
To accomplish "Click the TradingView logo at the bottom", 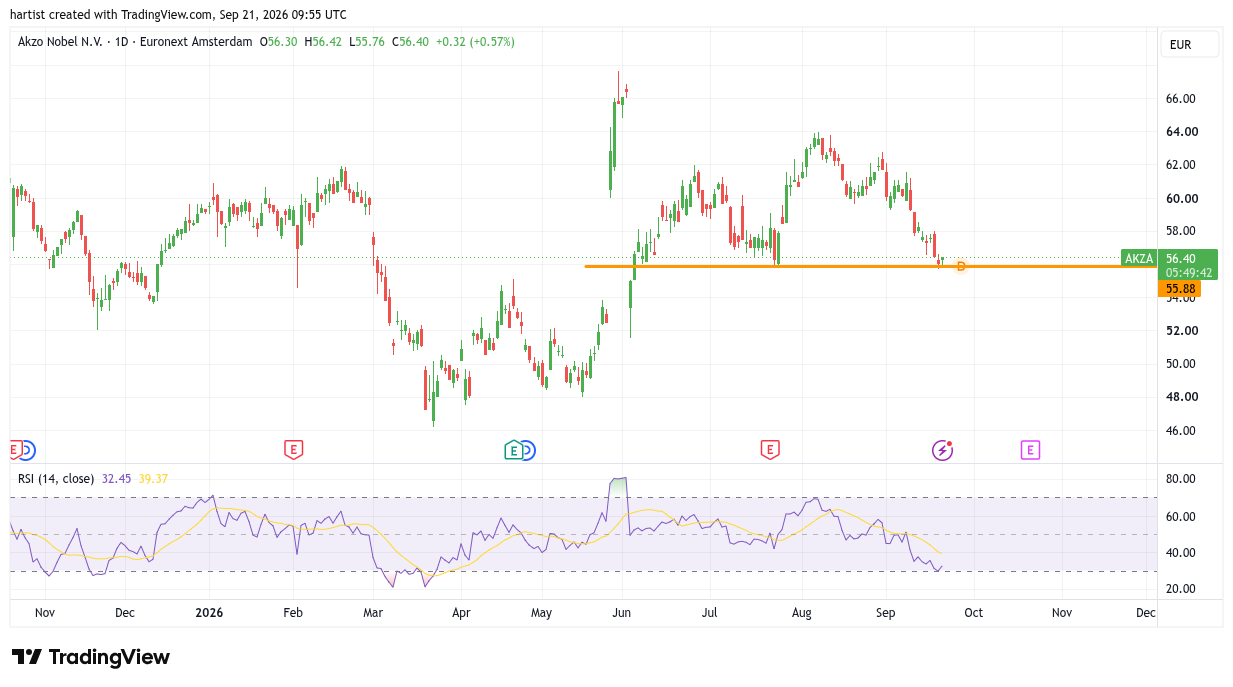I will 91,657.
